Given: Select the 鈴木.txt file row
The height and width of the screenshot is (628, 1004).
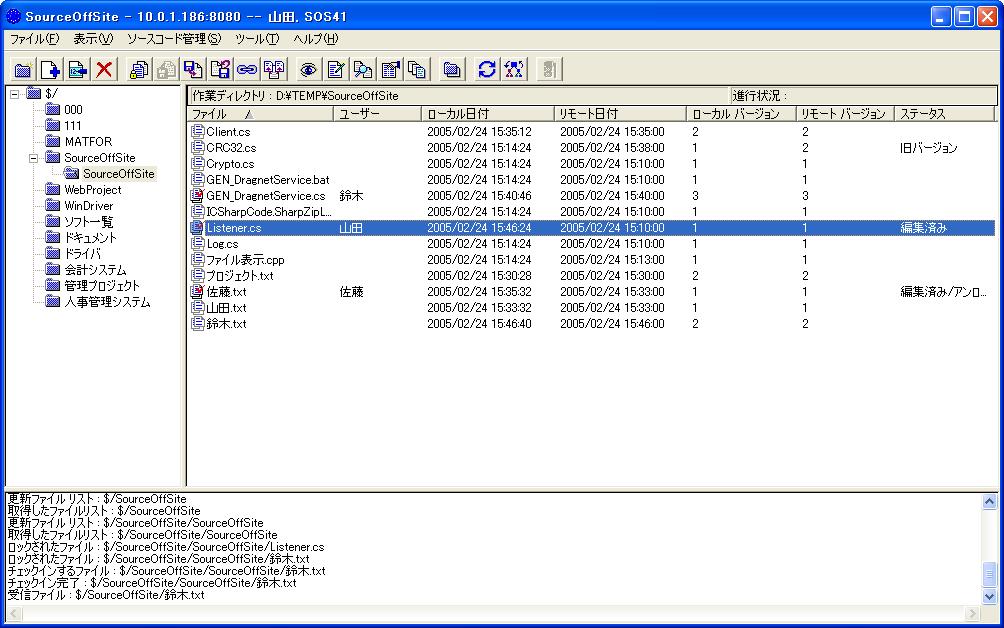Looking at the screenshot, I should pos(592,323).
